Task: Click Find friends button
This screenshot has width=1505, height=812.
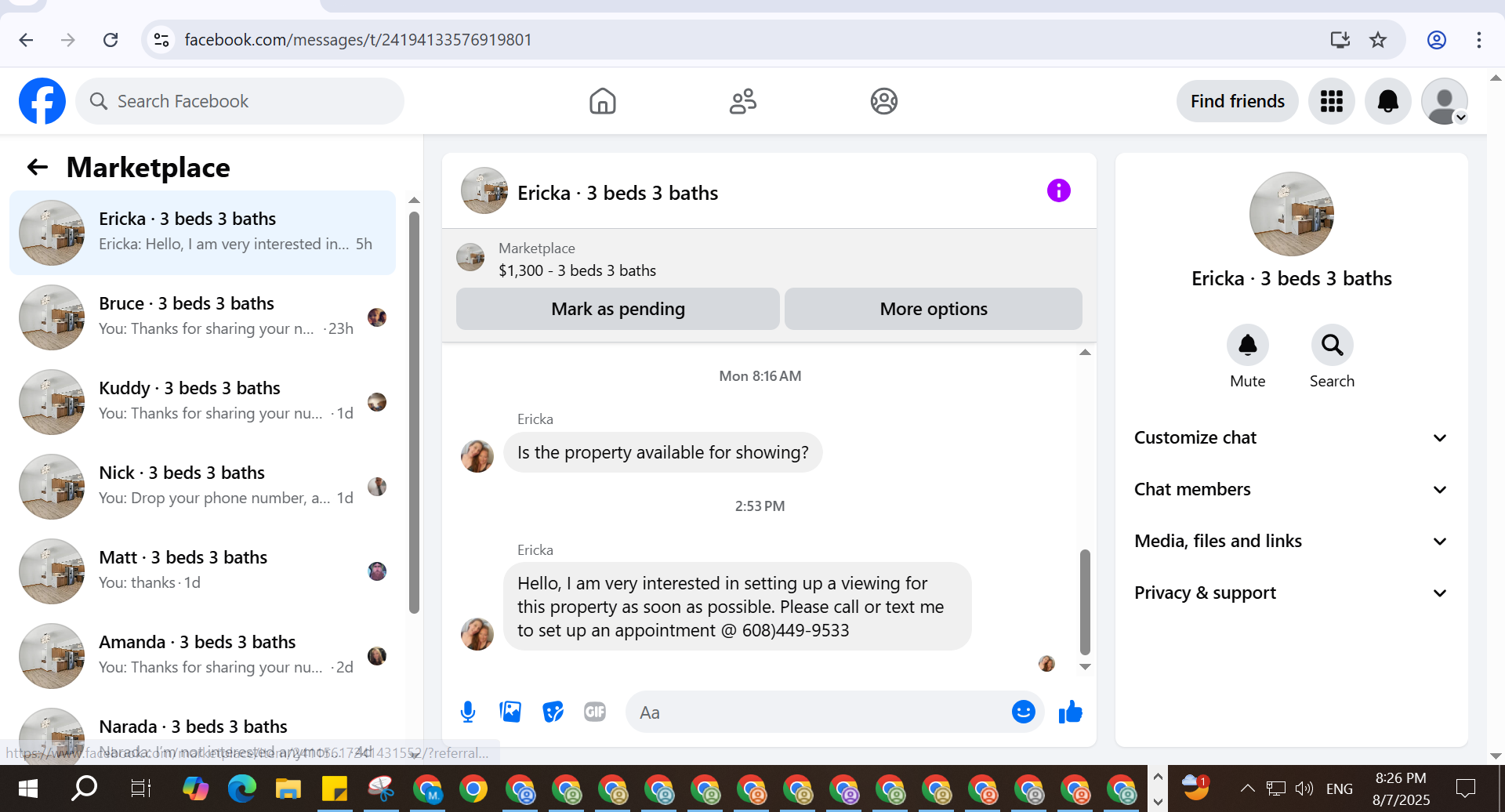Action: (x=1237, y=101)
